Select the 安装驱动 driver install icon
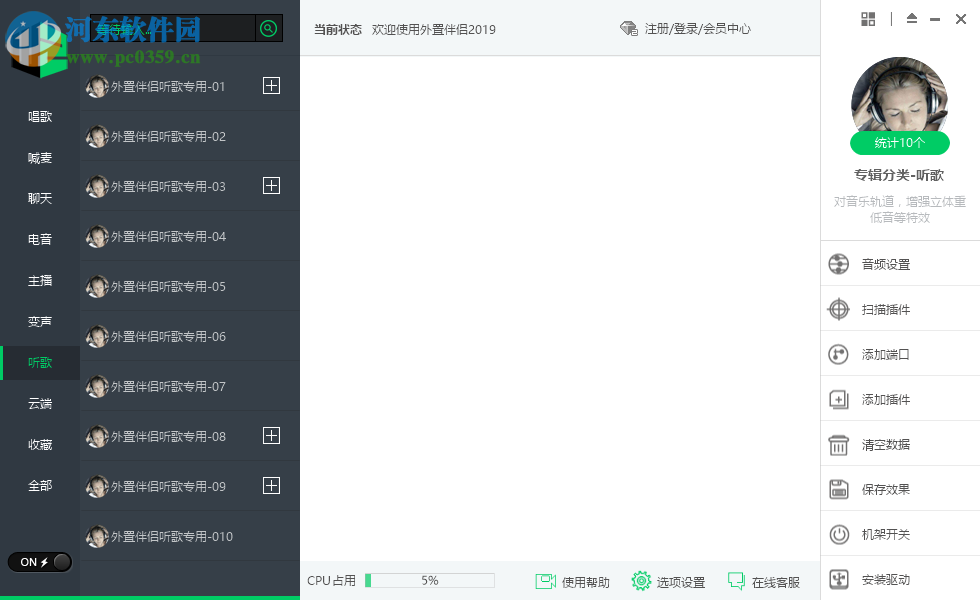 837,578
